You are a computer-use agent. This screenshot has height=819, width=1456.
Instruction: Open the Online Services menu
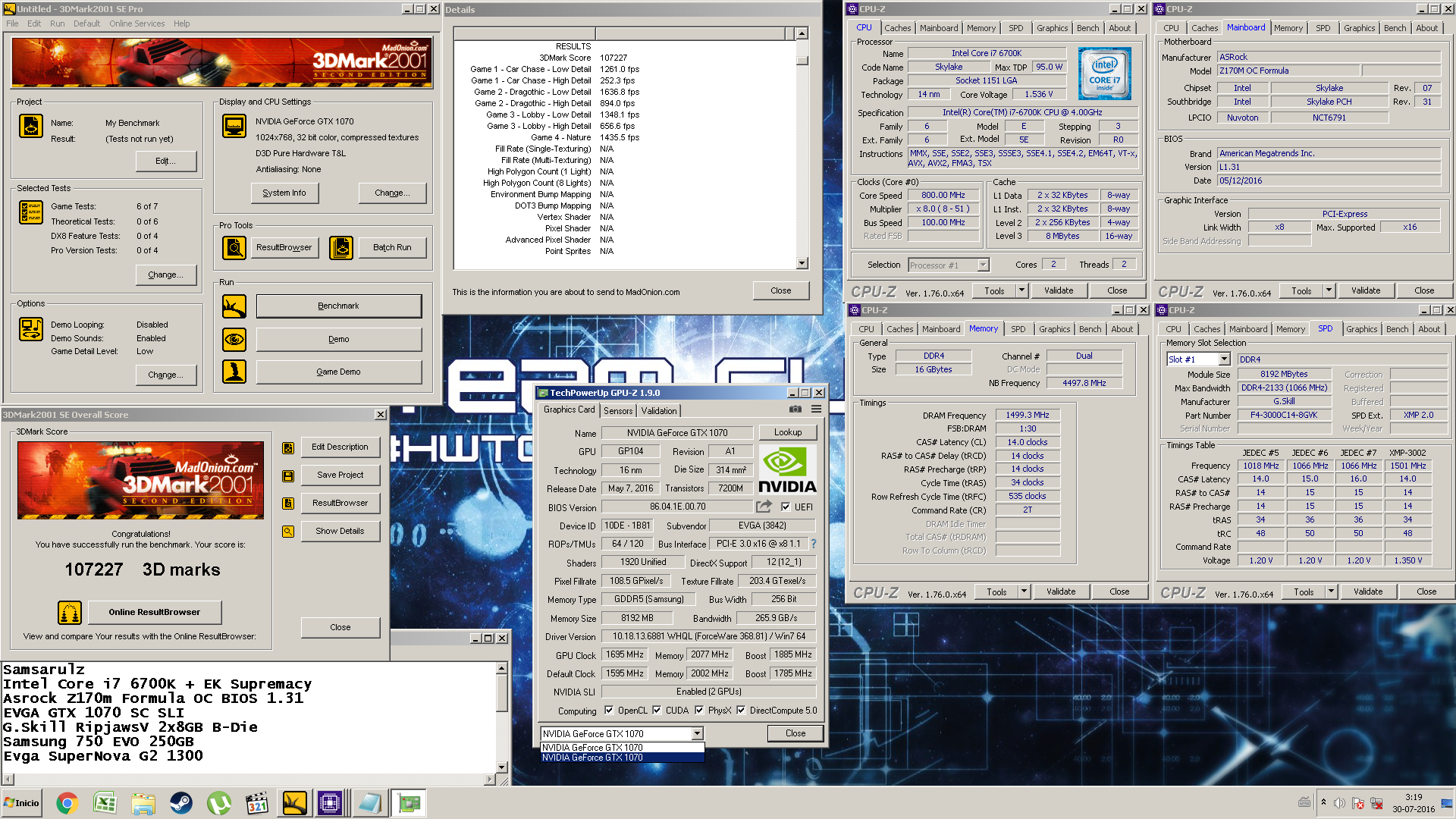tap(136, 24)
